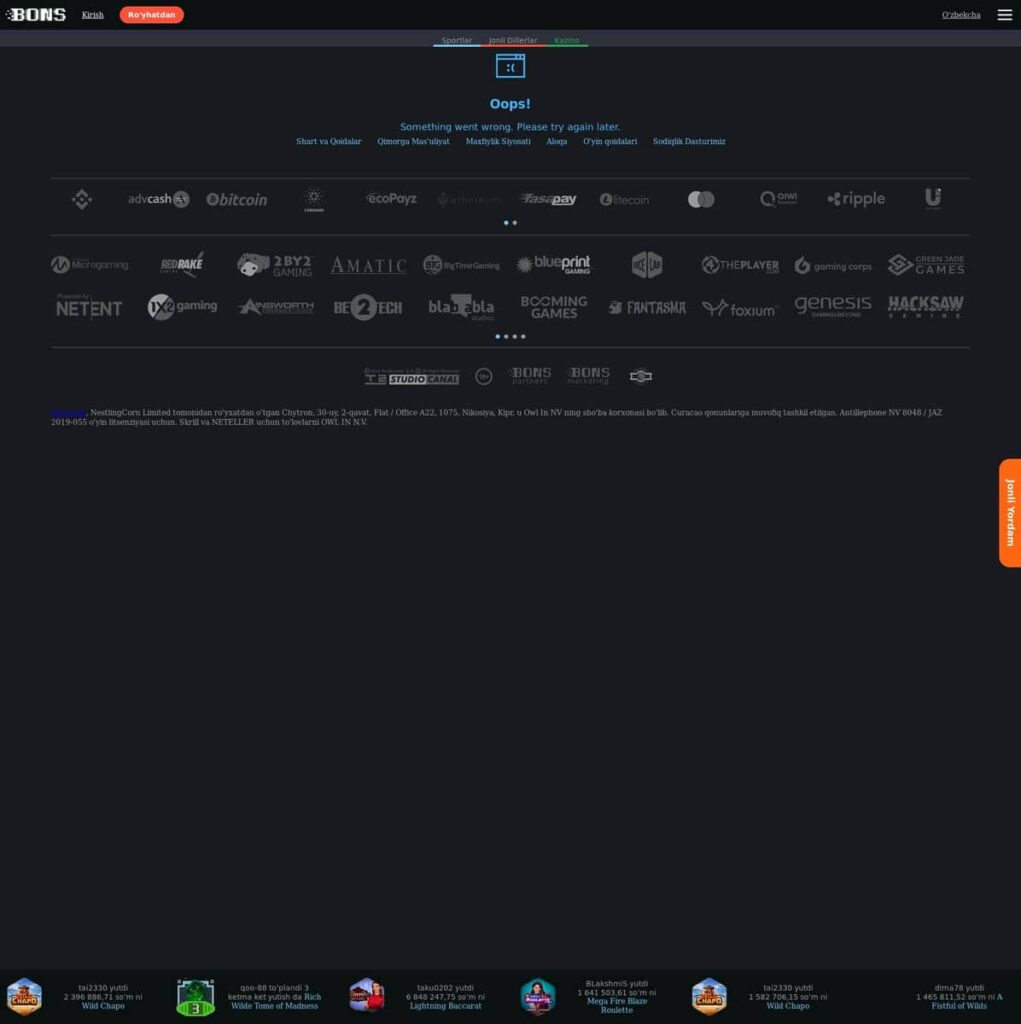Viewport: 1021px width, 1024px height.
Task: Click the BONS logo in header
Action: coord(36,14)
